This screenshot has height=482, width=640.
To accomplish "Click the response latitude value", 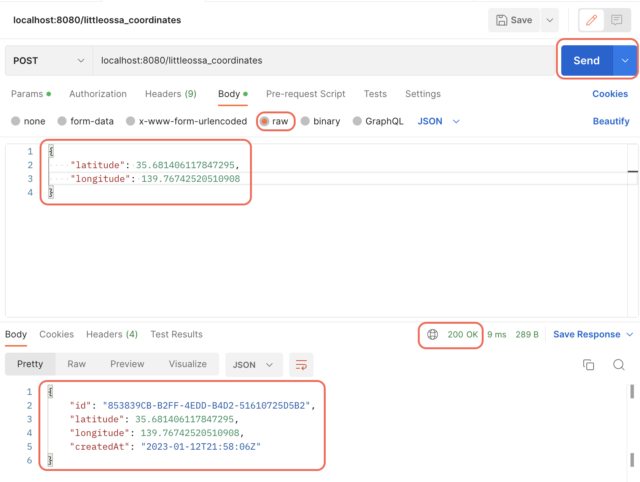I will click(184, 419).
